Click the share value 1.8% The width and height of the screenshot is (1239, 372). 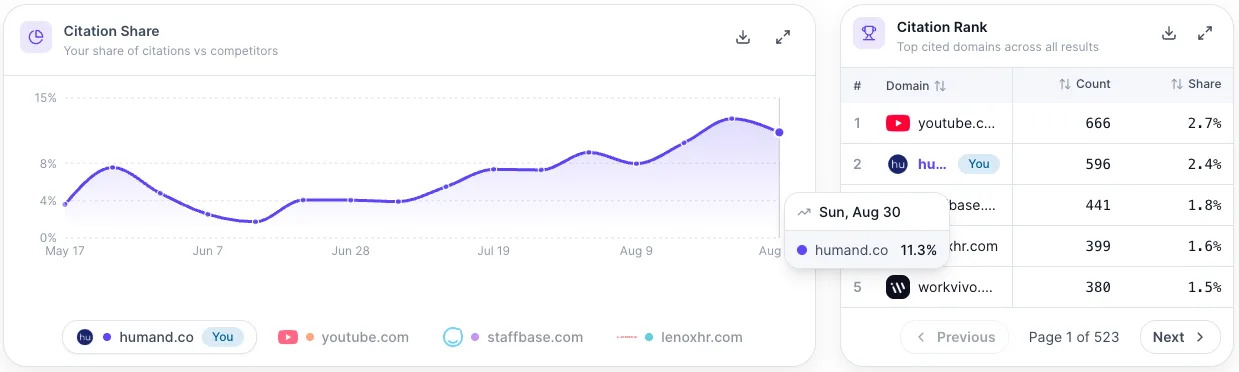[1204, 205]
